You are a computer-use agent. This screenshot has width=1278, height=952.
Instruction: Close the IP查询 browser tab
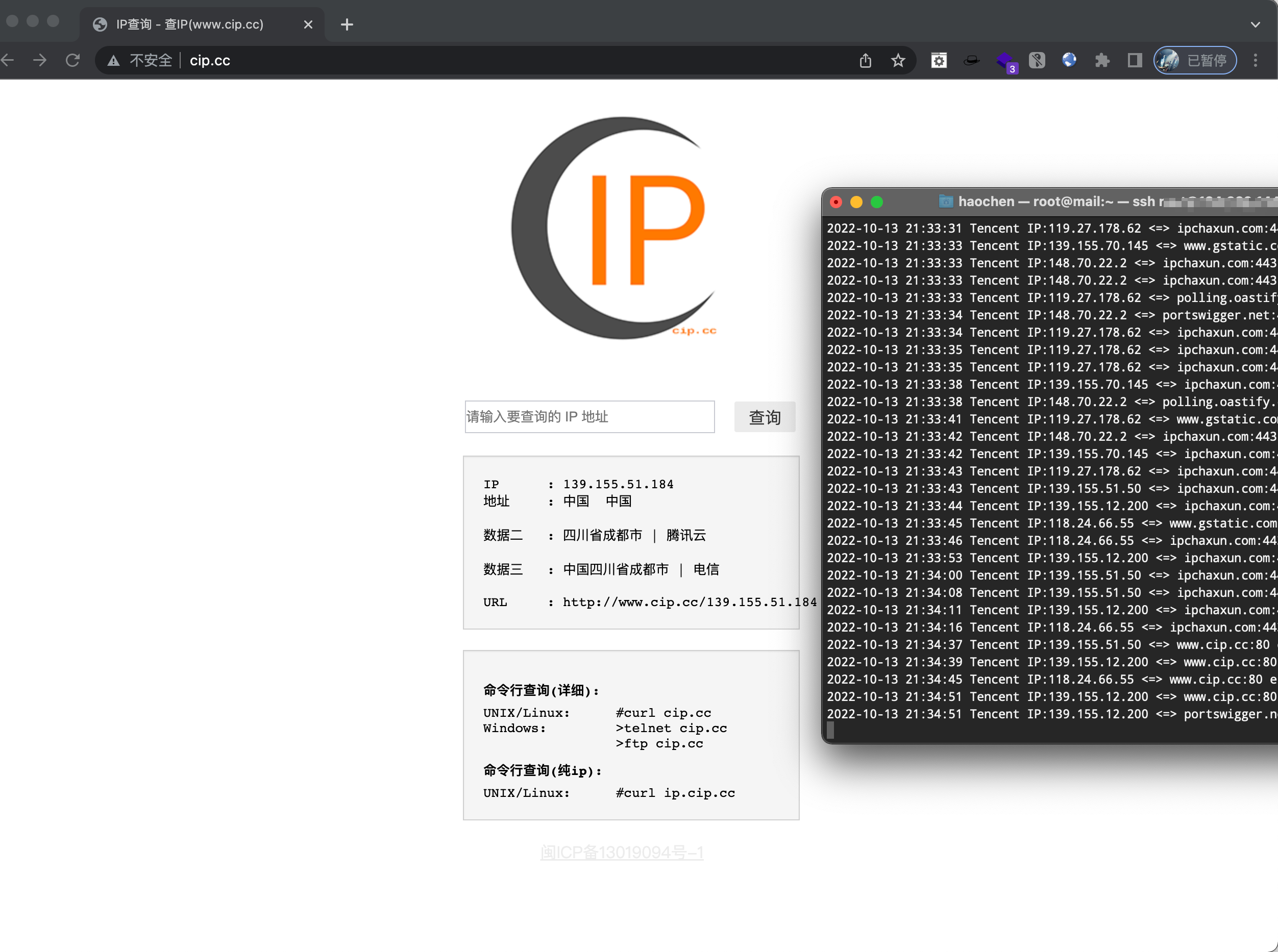(308, 25)
